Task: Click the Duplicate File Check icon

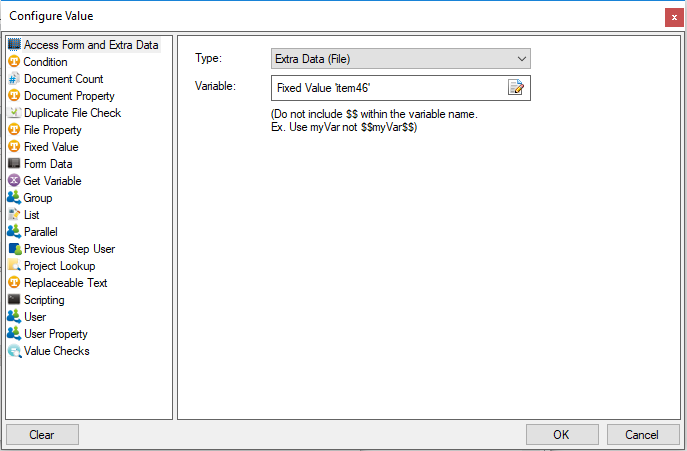Action: (14, 113)
